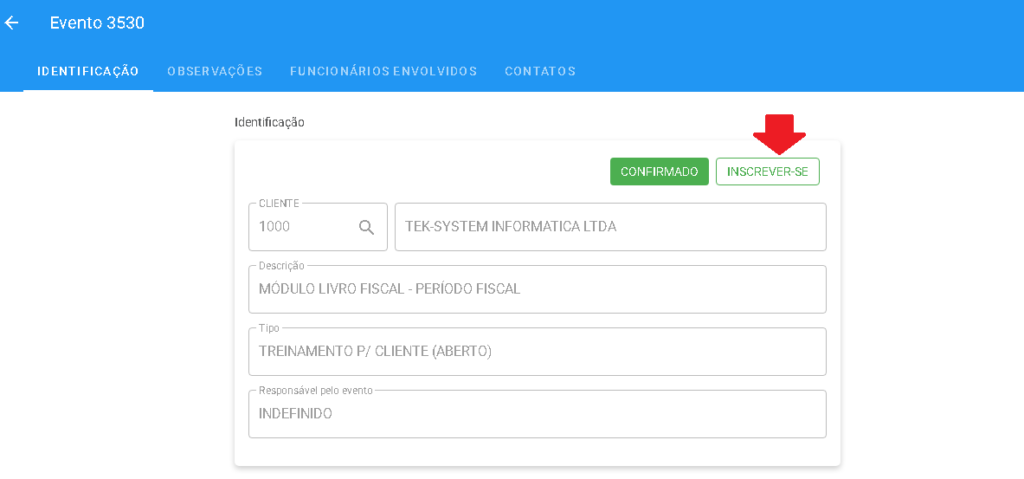Select the Descrição field with Módulo Livro Fiscal
Screen dimensions: 1024x479
(x=537, y=290)
